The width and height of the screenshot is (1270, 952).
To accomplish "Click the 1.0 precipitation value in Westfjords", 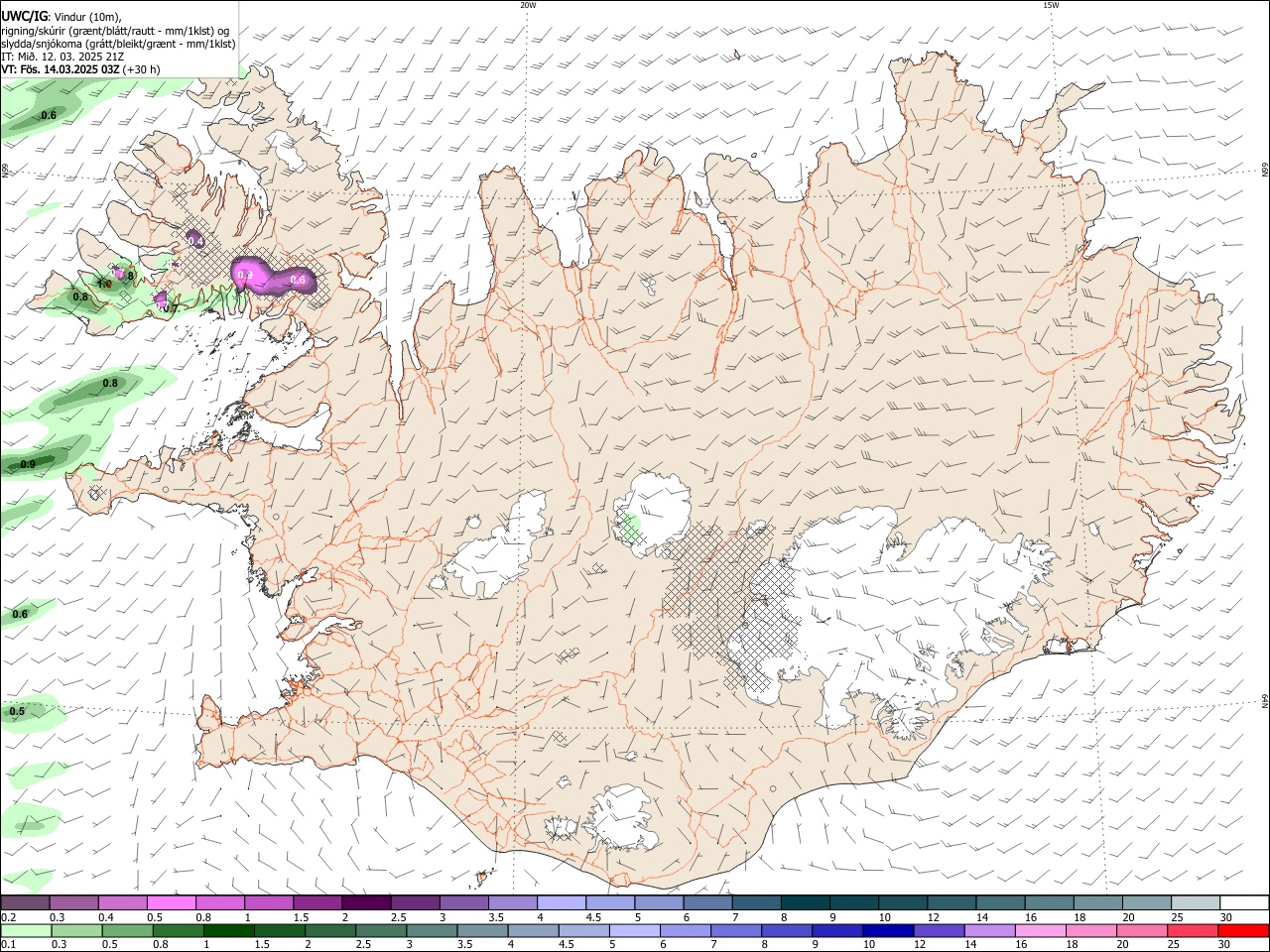I will pyautogui.click(x=103, y=284).
